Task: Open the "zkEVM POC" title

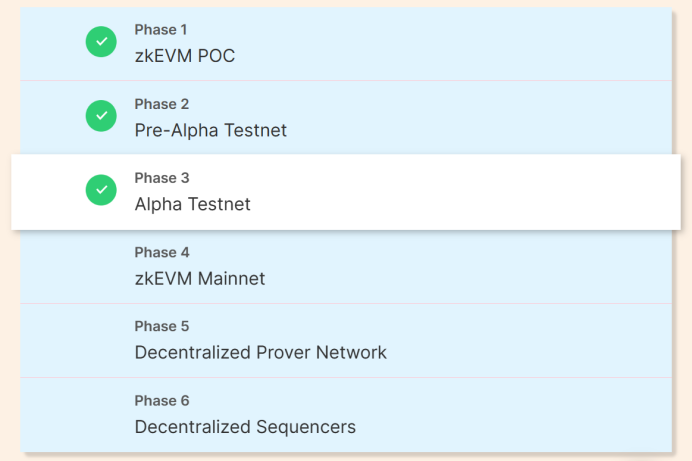Action: coord(185,56)
